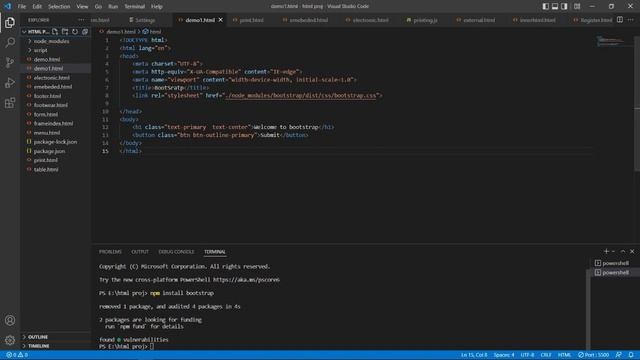Click the feedback icon in status bar
640x360 pixels.
tap(619, 355)
